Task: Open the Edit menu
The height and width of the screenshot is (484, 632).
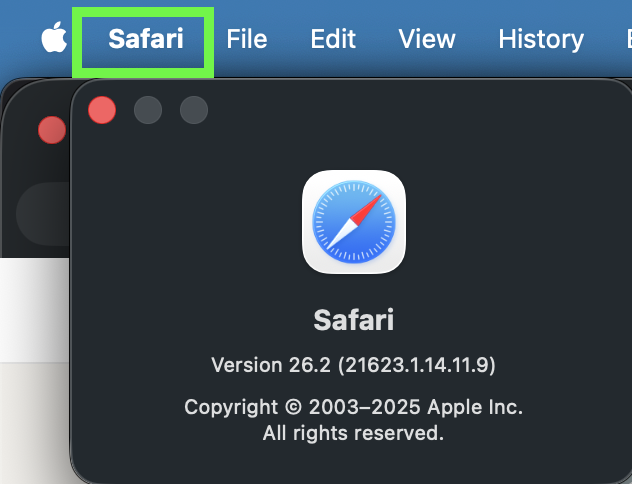Action: tap(333, 39)
